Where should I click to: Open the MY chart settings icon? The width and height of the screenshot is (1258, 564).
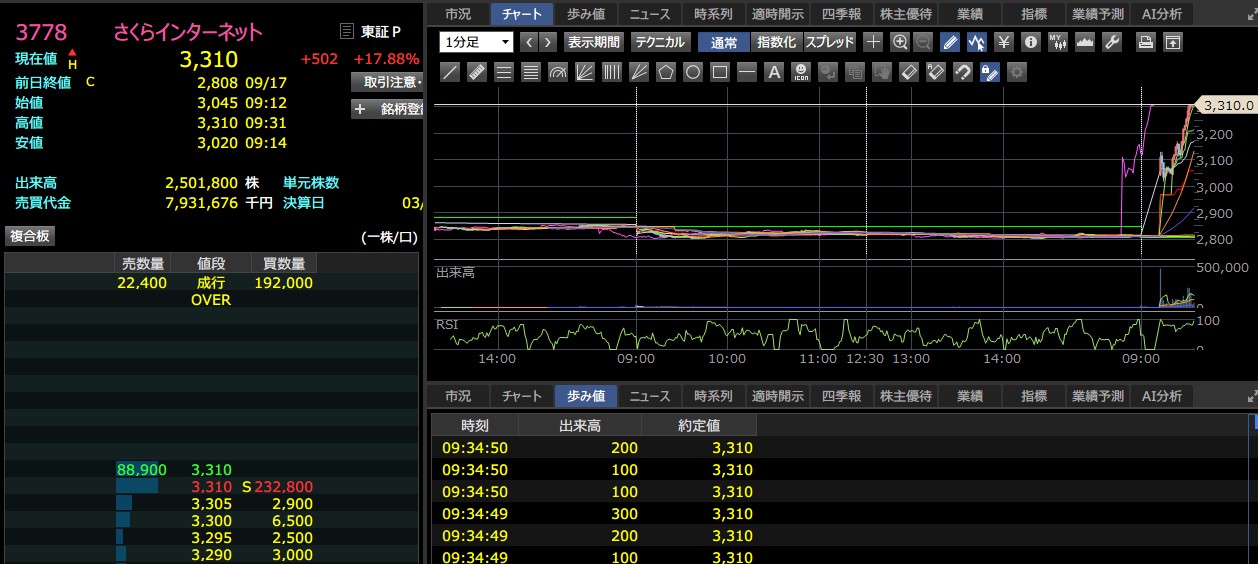pyautogui.click(x=1058, y=42)
